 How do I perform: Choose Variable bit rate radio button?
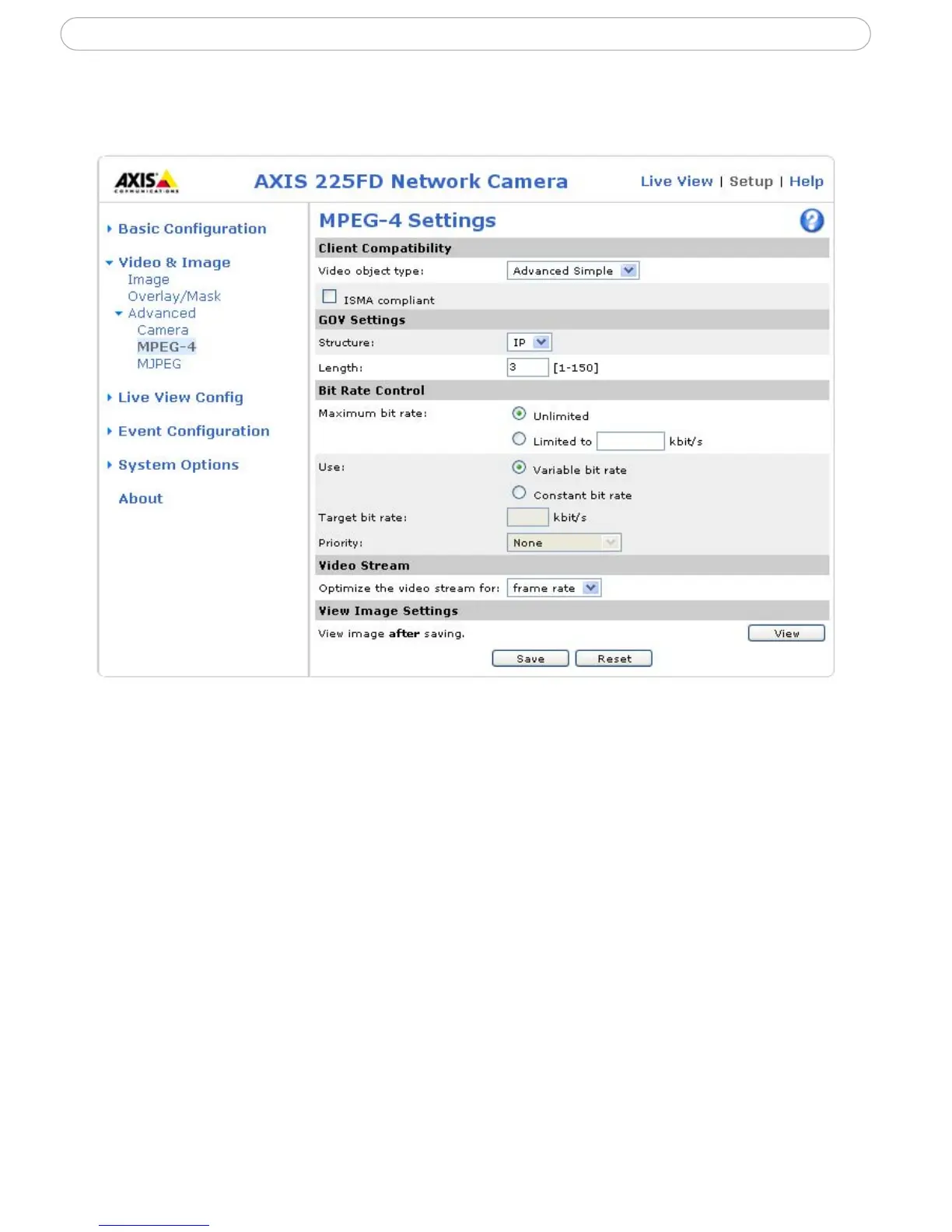coord(519,467)
